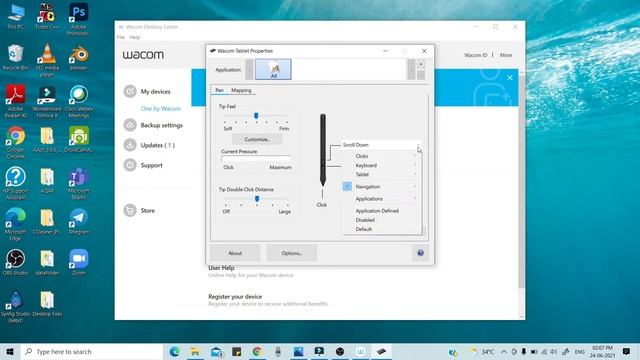Open Synfig Studio desktop shortcut
The width and height of the screenshot is (640, 360).
(16, 307)
